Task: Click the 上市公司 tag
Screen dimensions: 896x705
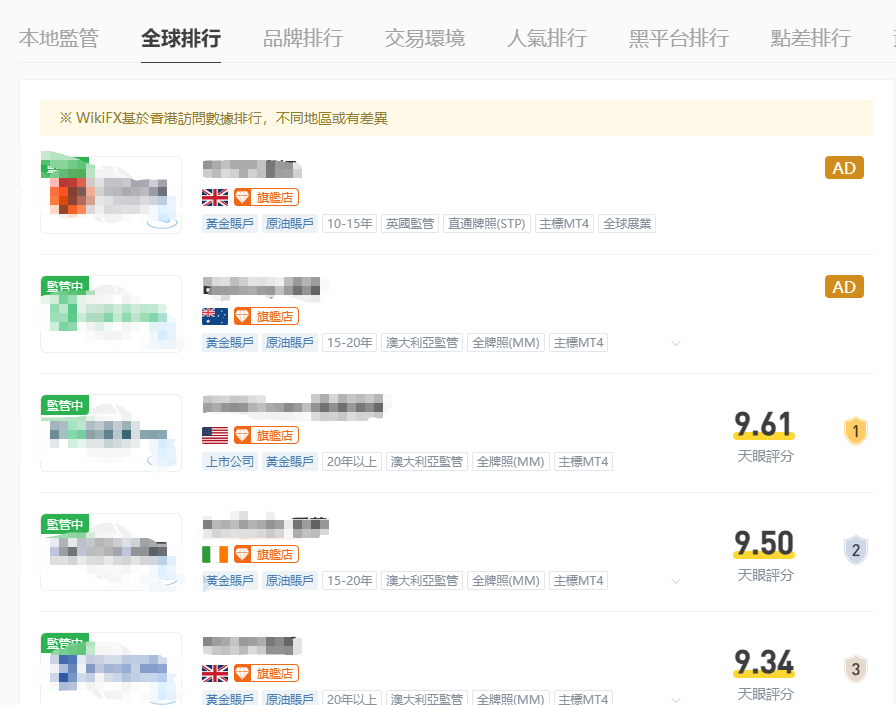Action: (x=230, y=462)
